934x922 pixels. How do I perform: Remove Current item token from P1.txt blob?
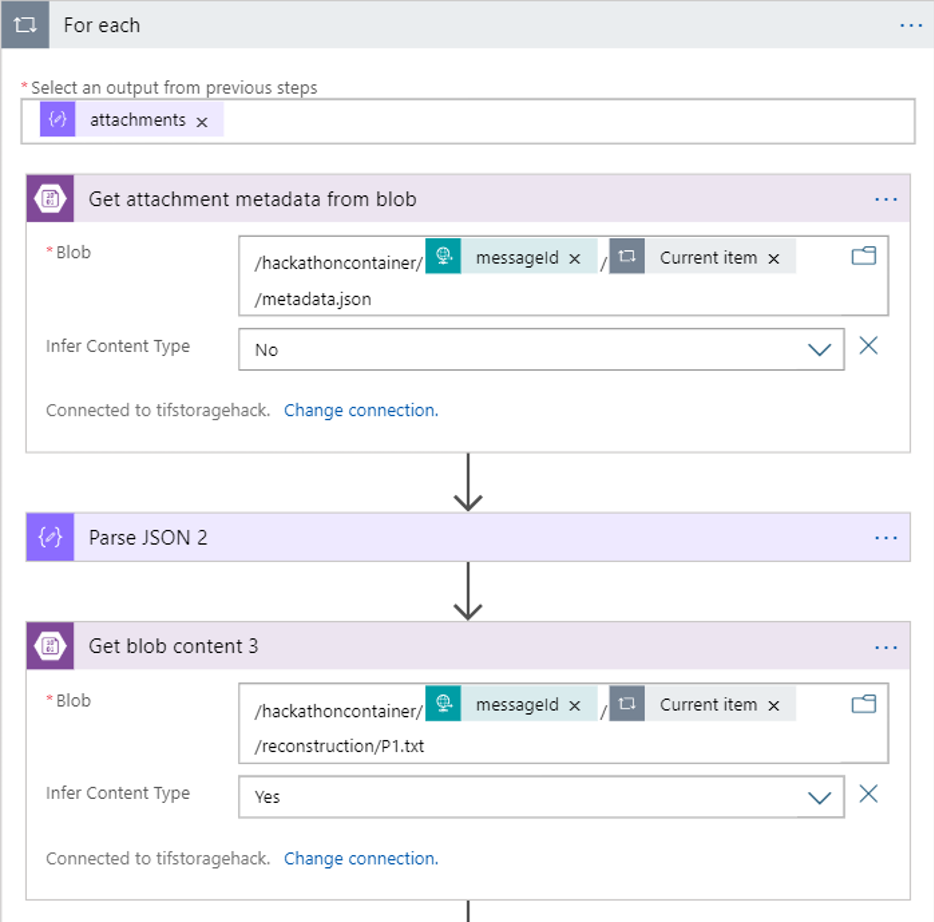click(773, 706)
